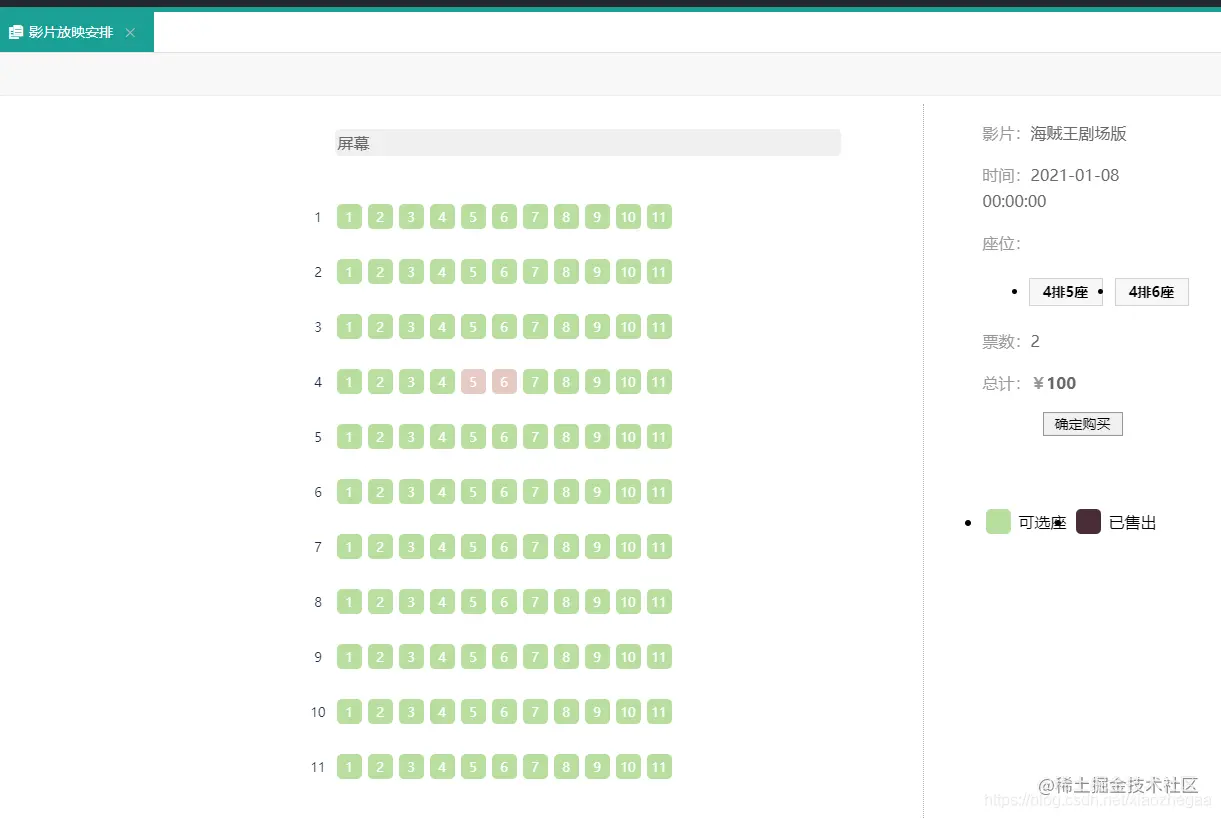Click the row 10 number label
Viewport: 1221px width, 818px height.
click(318, 712)
